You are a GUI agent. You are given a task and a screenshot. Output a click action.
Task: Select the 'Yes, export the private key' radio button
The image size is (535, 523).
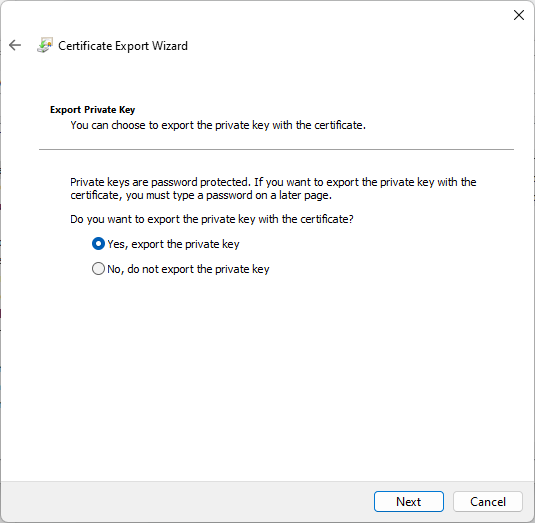click(x=98, y=244)
